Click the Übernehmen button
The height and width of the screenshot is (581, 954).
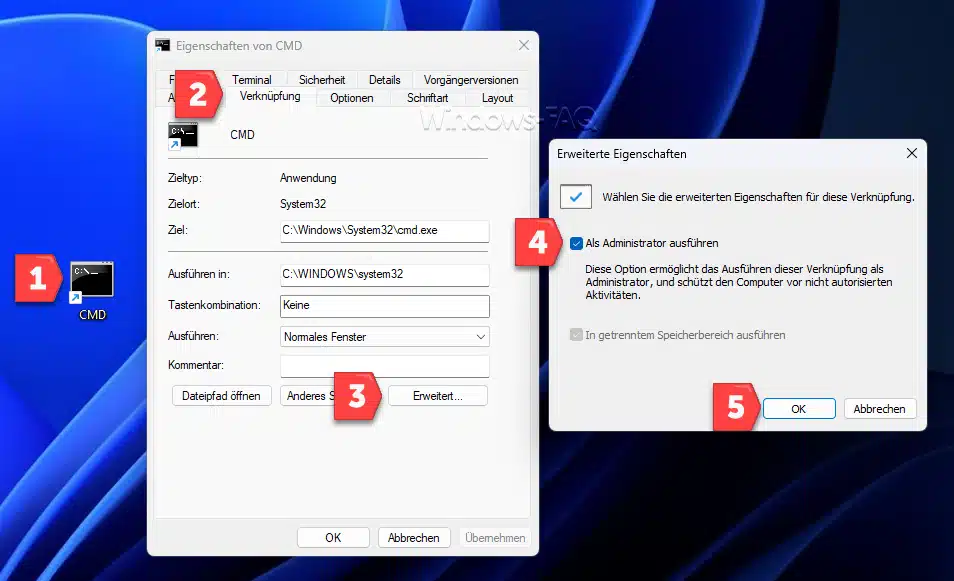495,537
